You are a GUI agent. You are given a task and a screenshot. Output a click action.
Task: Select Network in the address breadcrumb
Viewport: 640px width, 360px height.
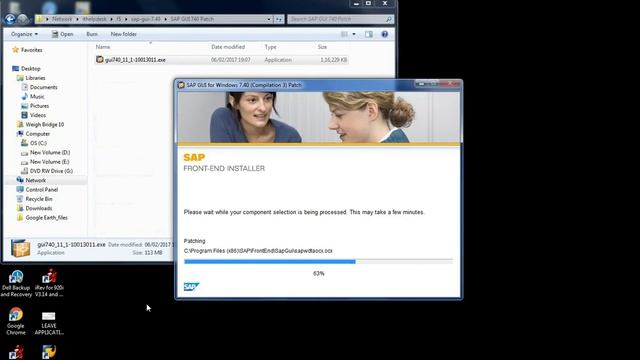click(62, 19)
